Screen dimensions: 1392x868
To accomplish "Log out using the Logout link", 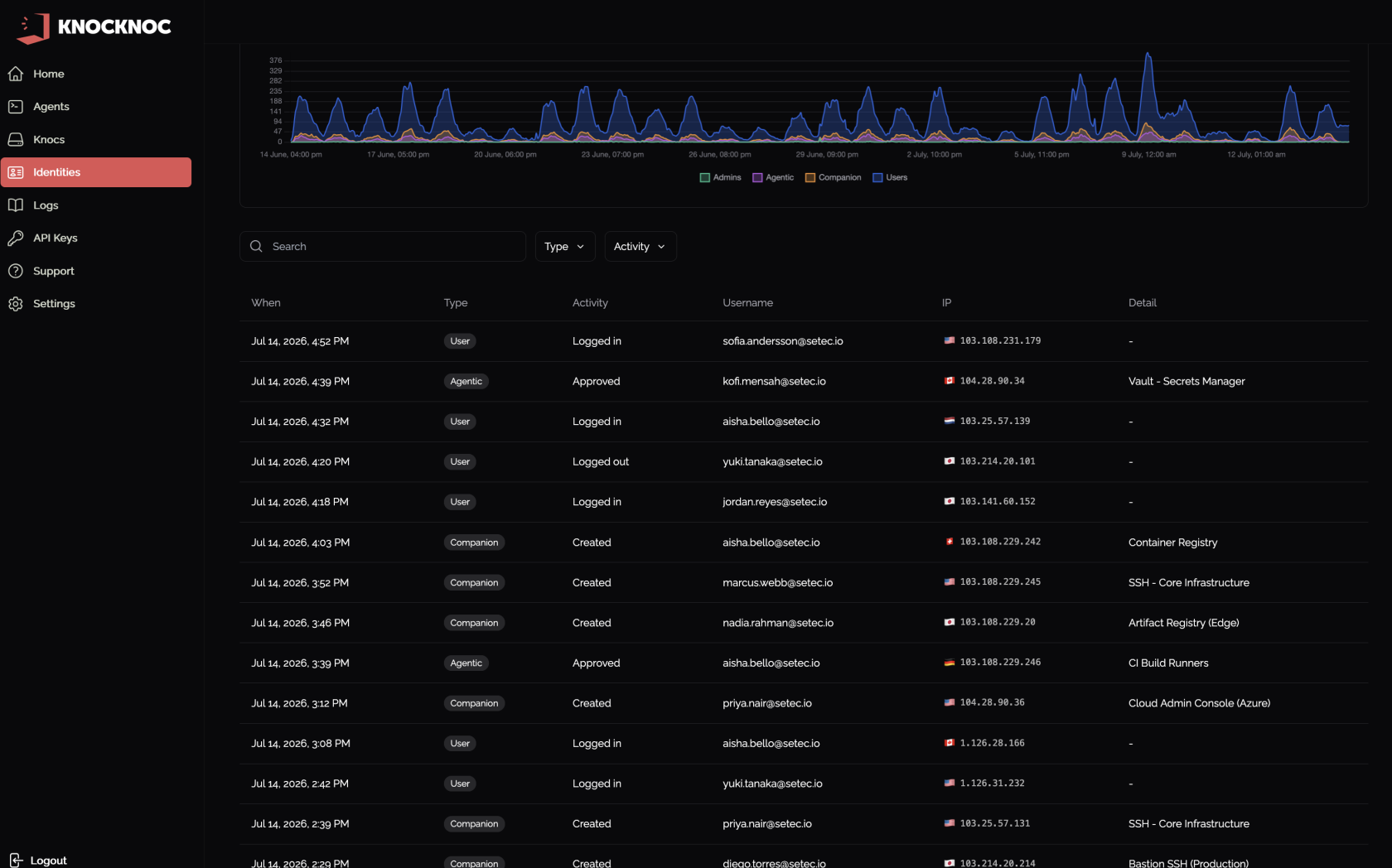I will [x=38, y=860].
